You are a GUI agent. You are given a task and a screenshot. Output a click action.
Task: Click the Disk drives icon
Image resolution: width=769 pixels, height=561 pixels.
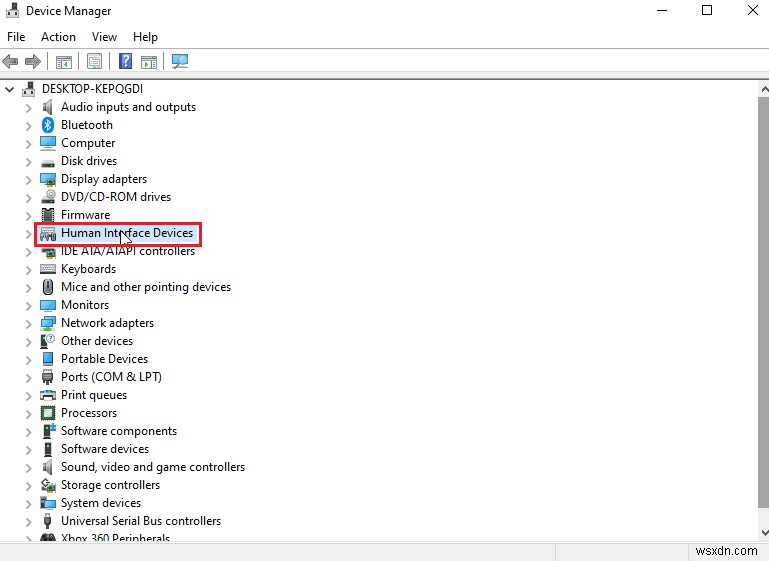(48, 162)
